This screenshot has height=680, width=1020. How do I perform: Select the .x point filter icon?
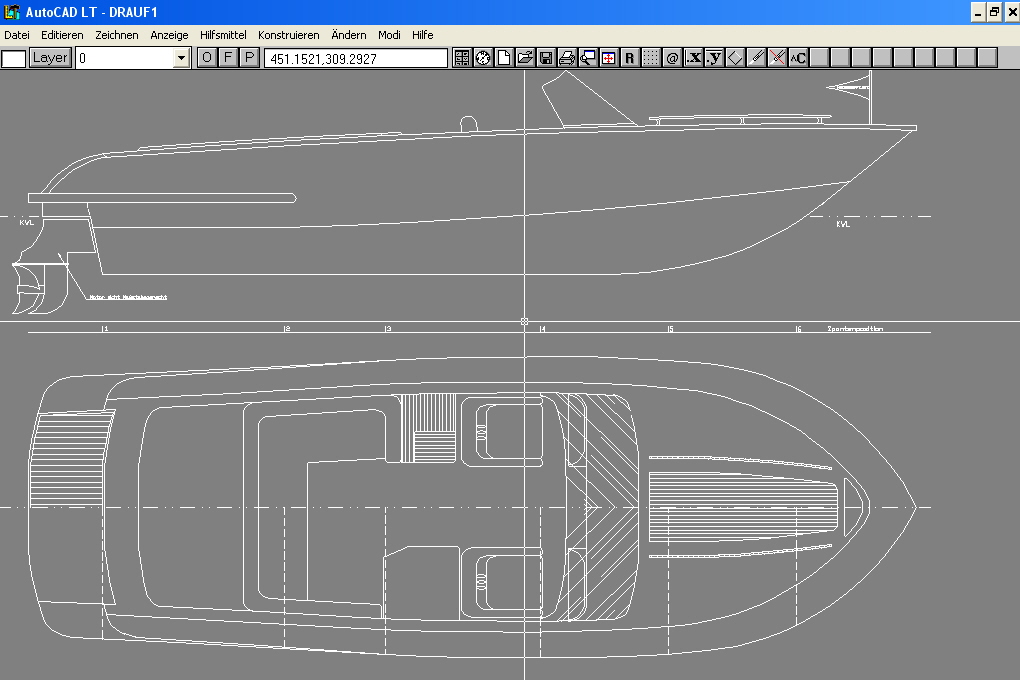693,58
